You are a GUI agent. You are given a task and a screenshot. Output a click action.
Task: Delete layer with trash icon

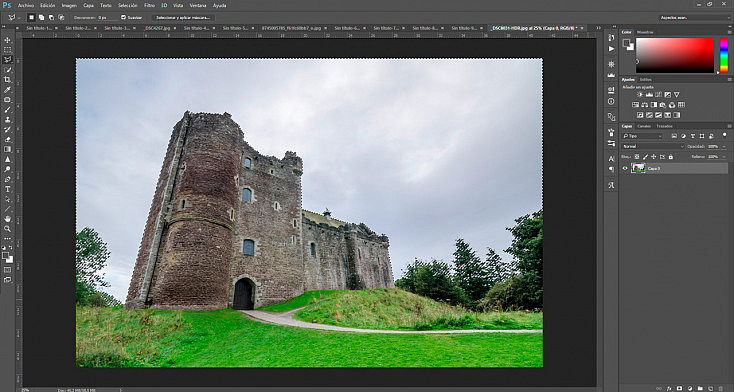(x=721, y=388)
